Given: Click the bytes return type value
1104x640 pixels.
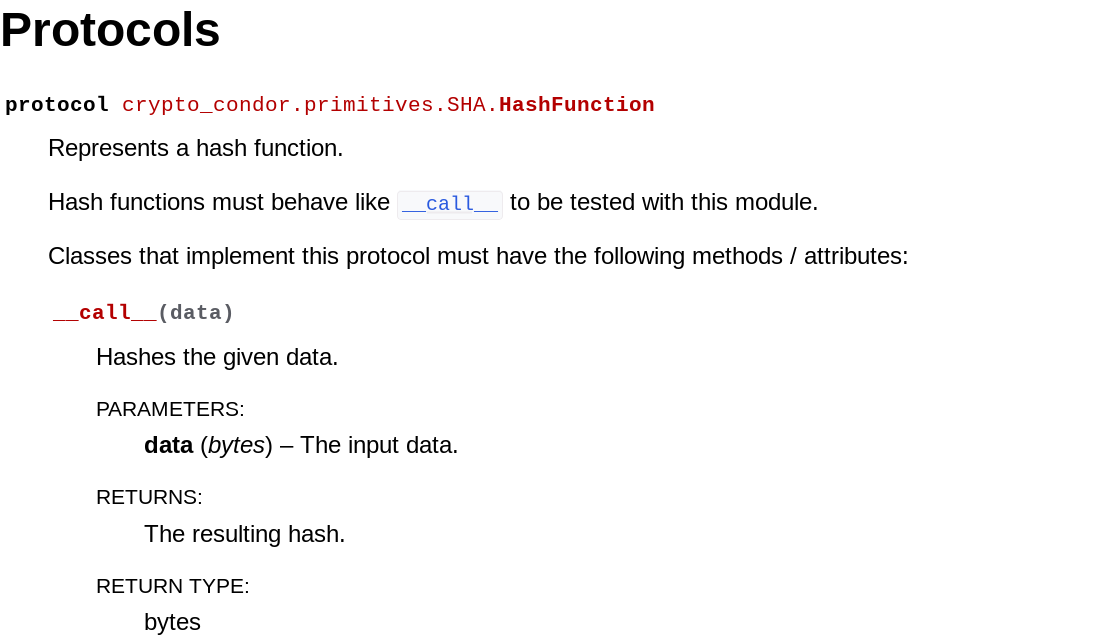Looking at the screenshot, I should point(172,622).
